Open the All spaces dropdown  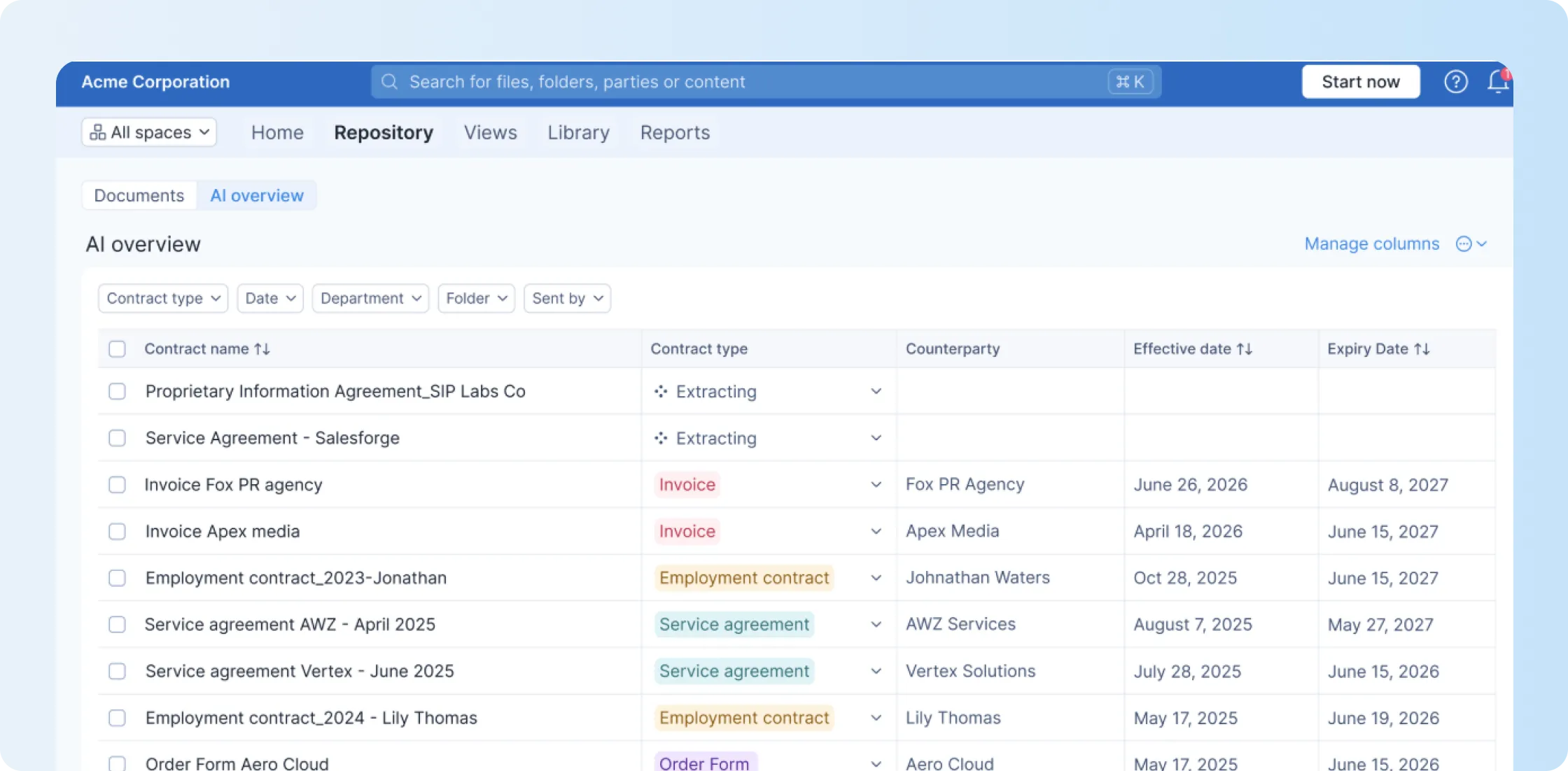[x=149, y=132]
